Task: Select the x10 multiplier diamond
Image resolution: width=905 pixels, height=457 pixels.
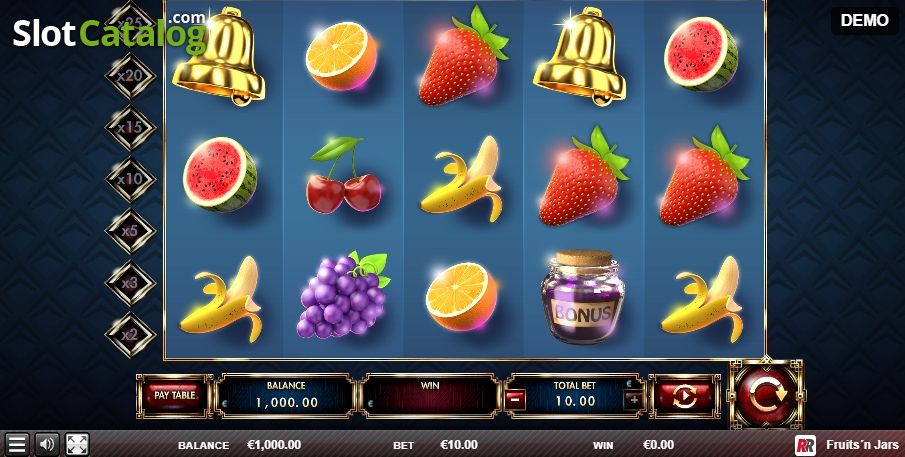Action: coord(130,179)
